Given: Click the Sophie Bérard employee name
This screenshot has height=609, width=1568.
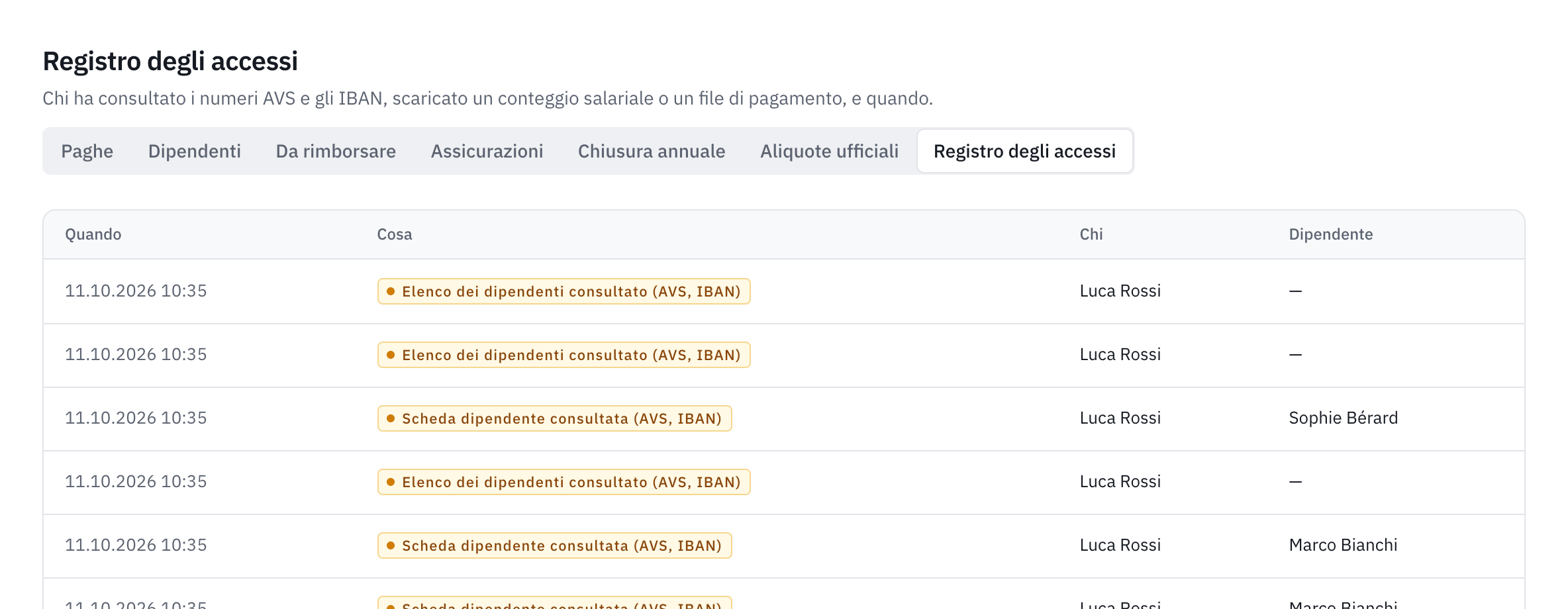Looking at the screenshot, I should [x=1344, y=418].
